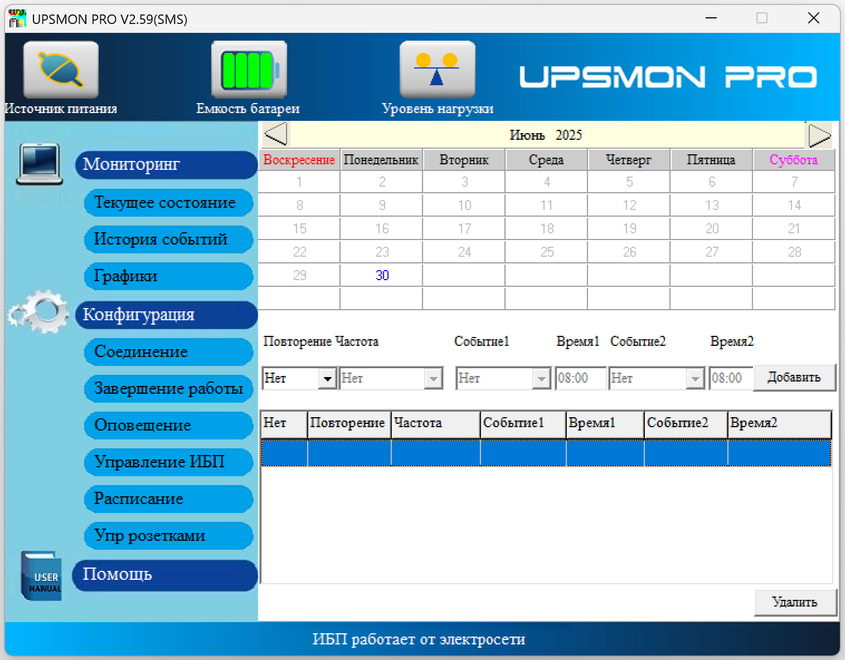Click the Вторник column header
The image size is (845, 660).
[464, 160]
